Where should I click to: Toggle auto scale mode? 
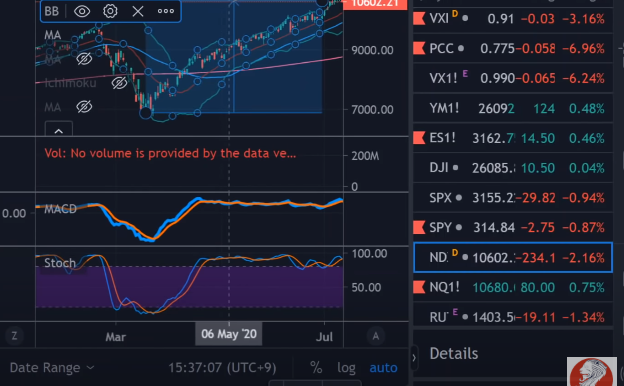383,368
